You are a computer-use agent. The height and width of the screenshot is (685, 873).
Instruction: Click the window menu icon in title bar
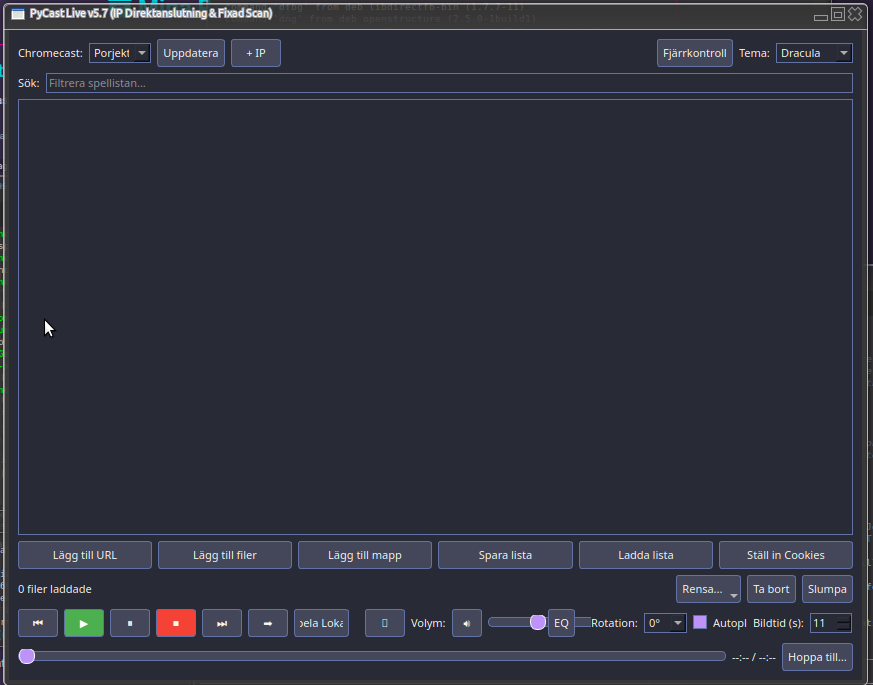pos(18,14)
